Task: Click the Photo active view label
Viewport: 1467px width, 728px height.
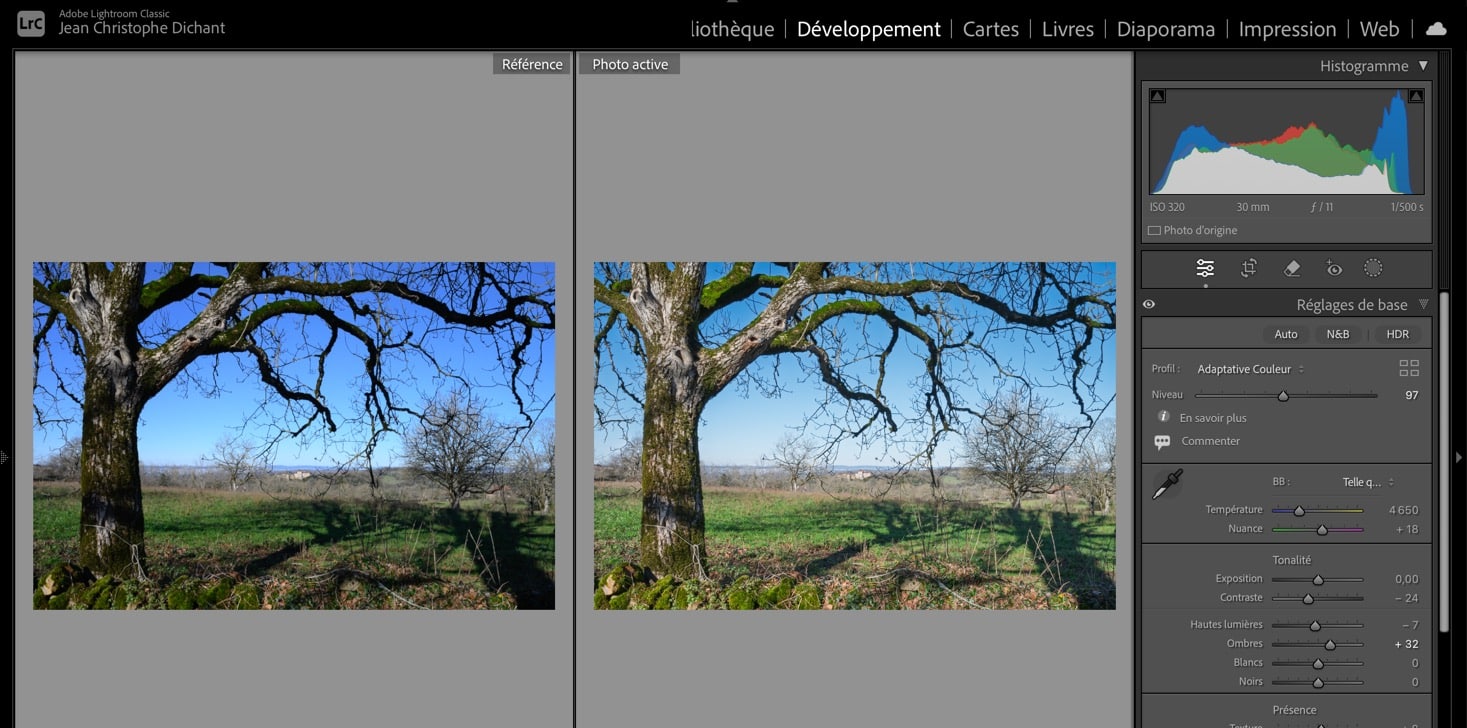Action: (x=630, y=64)
